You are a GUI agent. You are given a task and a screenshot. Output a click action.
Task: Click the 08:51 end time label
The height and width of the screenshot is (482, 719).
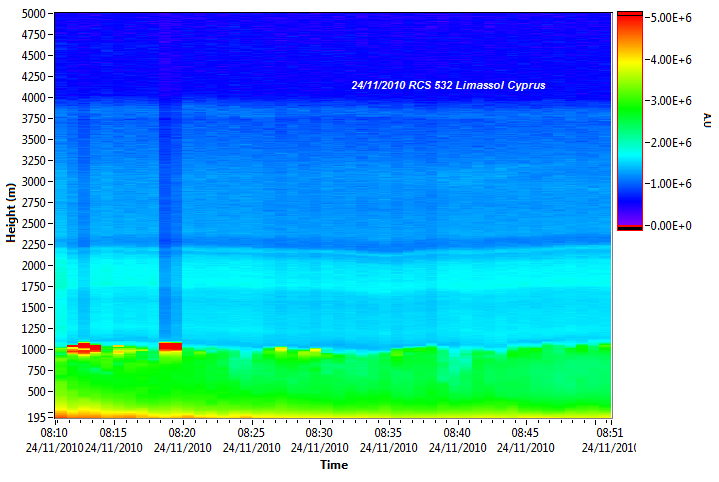609,433
